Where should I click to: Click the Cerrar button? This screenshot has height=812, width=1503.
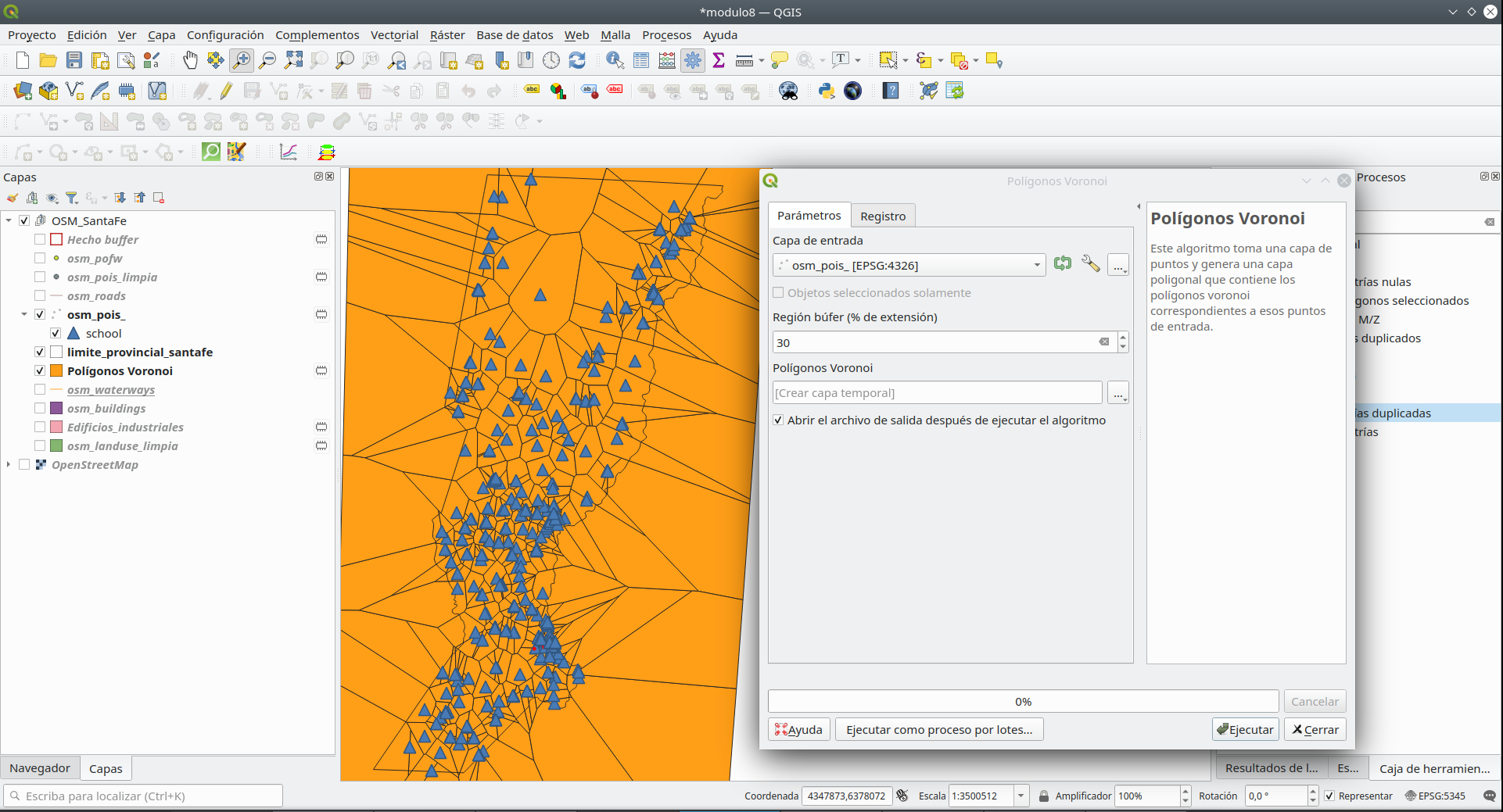pos(1315,729)
